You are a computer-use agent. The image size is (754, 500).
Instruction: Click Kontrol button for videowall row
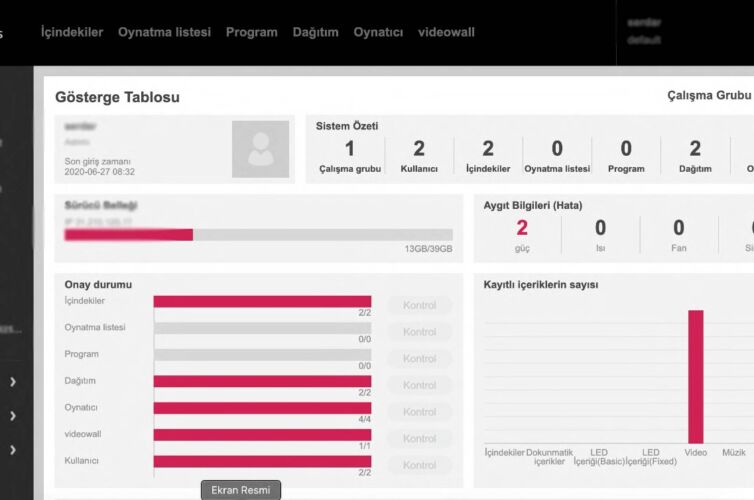click(x=420, y=438)
